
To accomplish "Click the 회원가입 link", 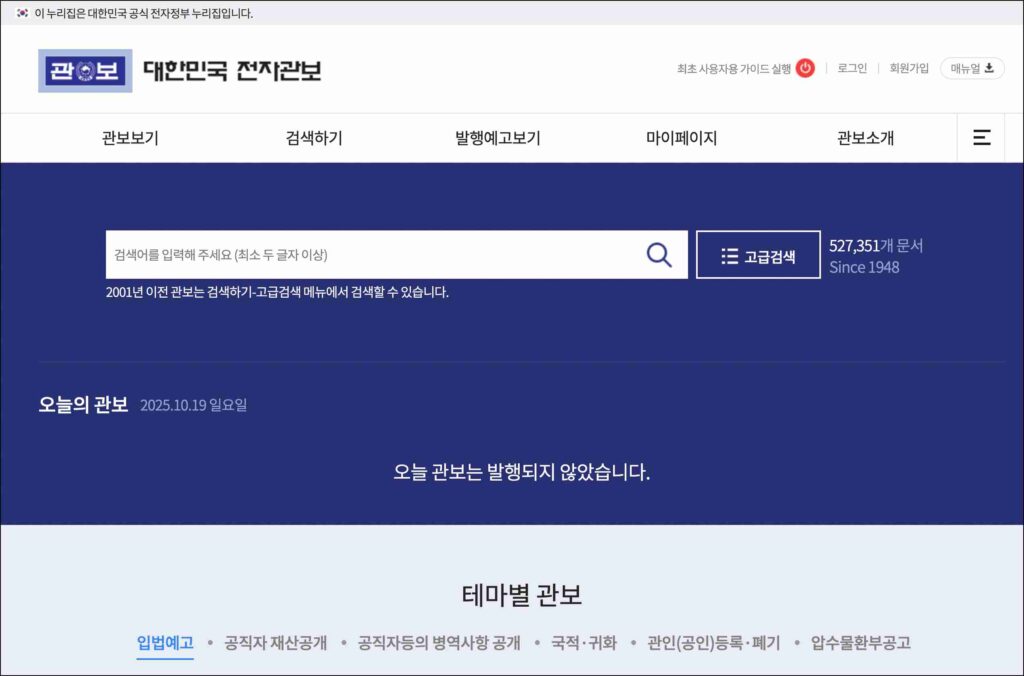I will (x=909, y=68).
